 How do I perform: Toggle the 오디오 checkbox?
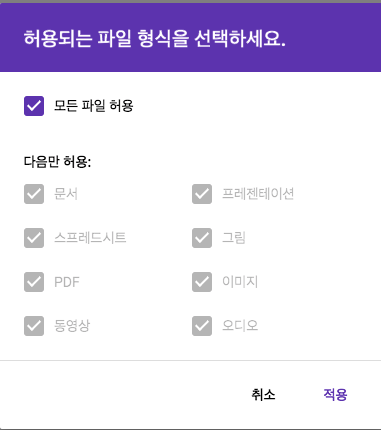tap(202, 326)
